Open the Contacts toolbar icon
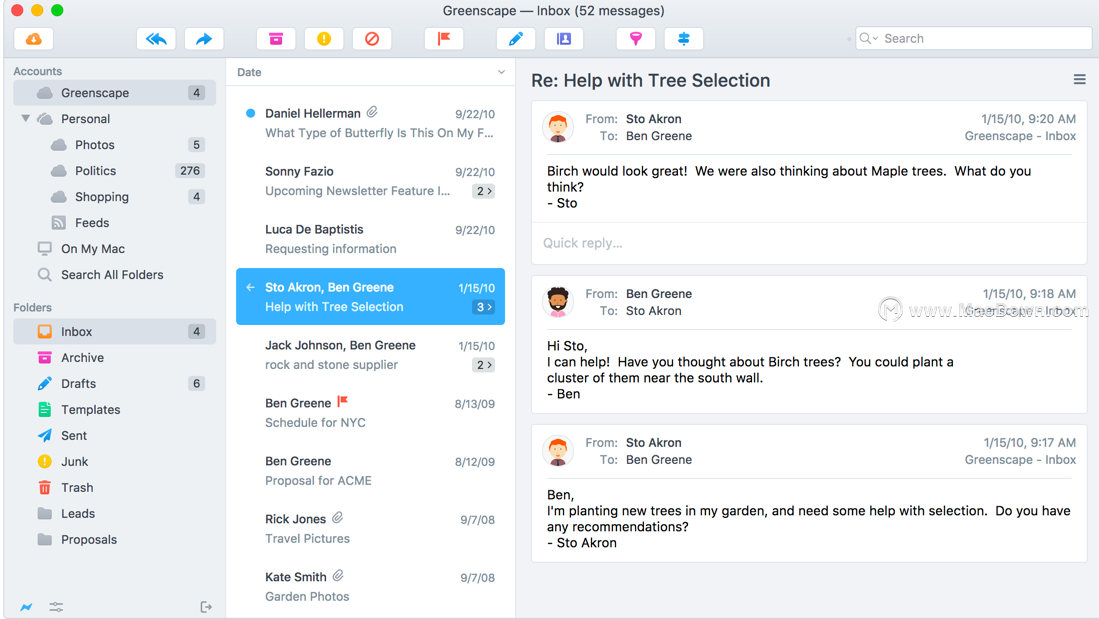This screenshot has width=1099, height=619. click(564, 39)
